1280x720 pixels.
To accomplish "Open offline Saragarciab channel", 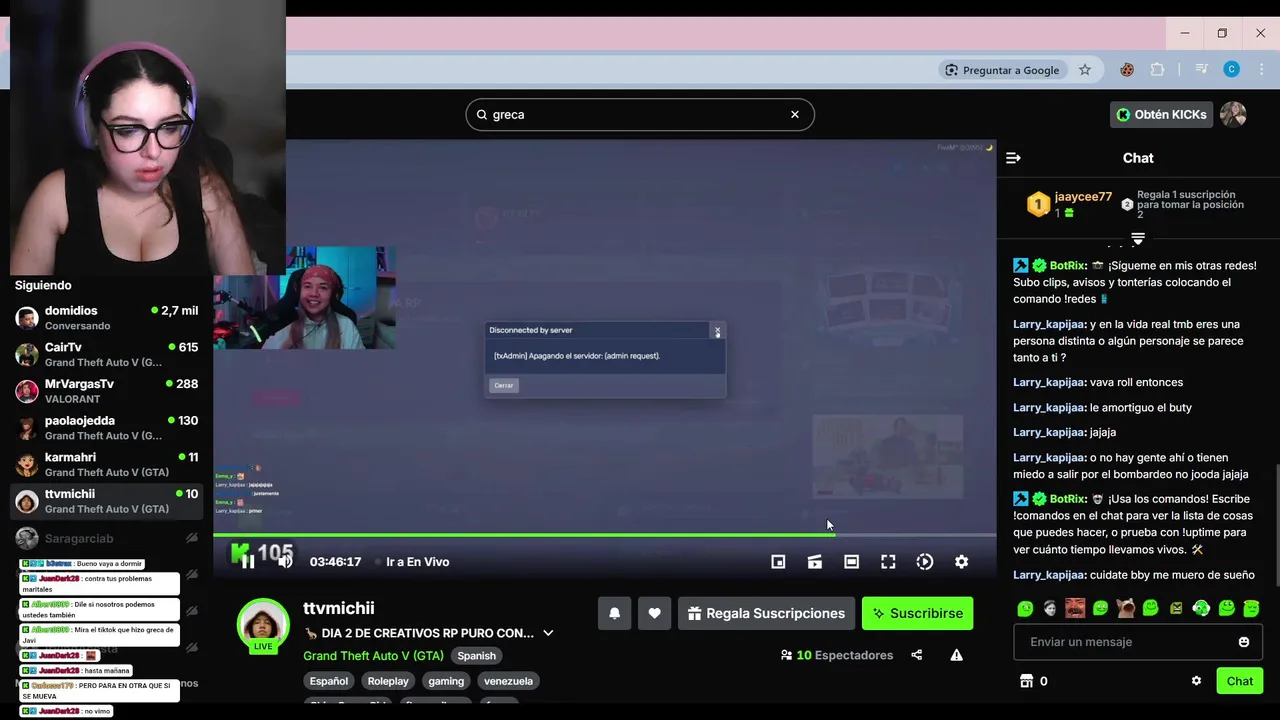I will coord(106,538).
